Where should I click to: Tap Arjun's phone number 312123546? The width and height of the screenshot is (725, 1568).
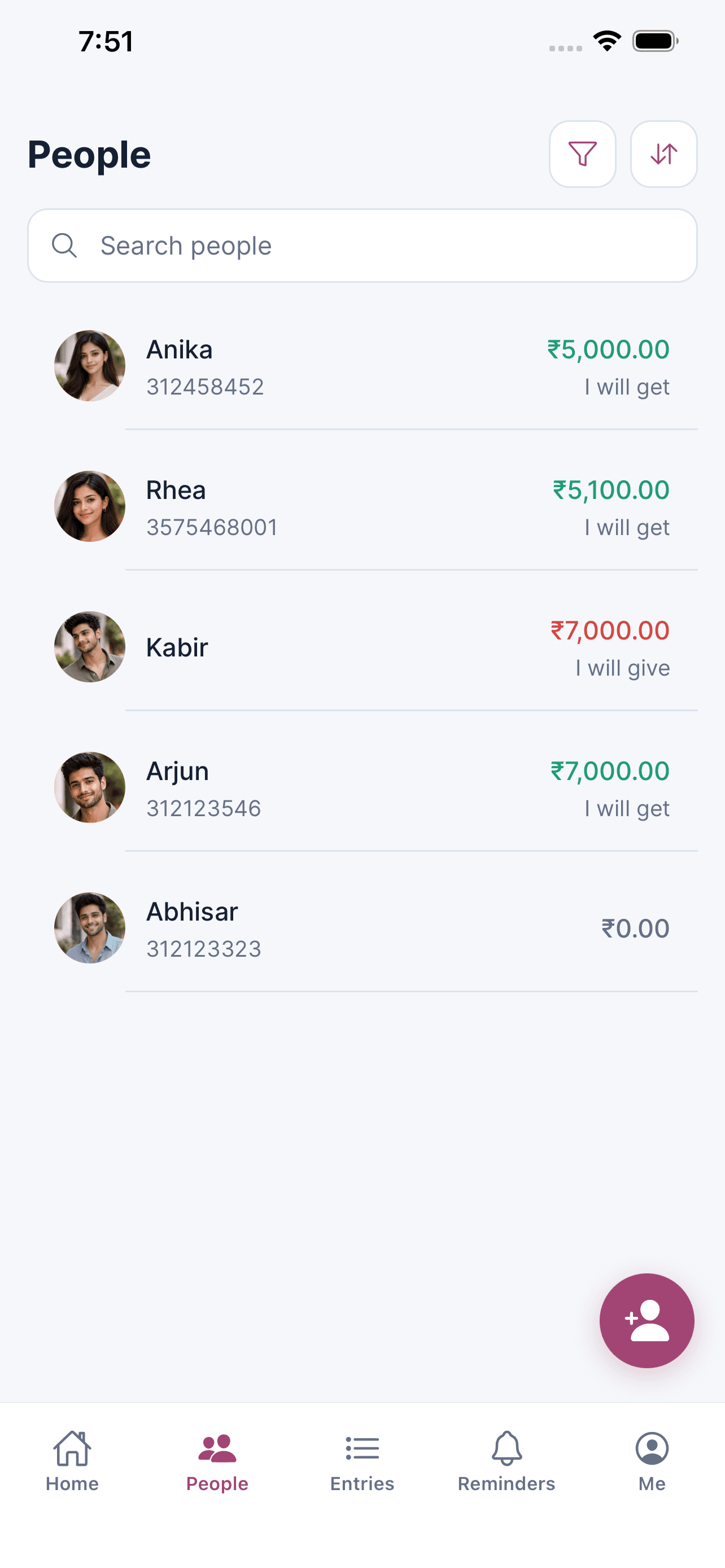click(204, 808)
